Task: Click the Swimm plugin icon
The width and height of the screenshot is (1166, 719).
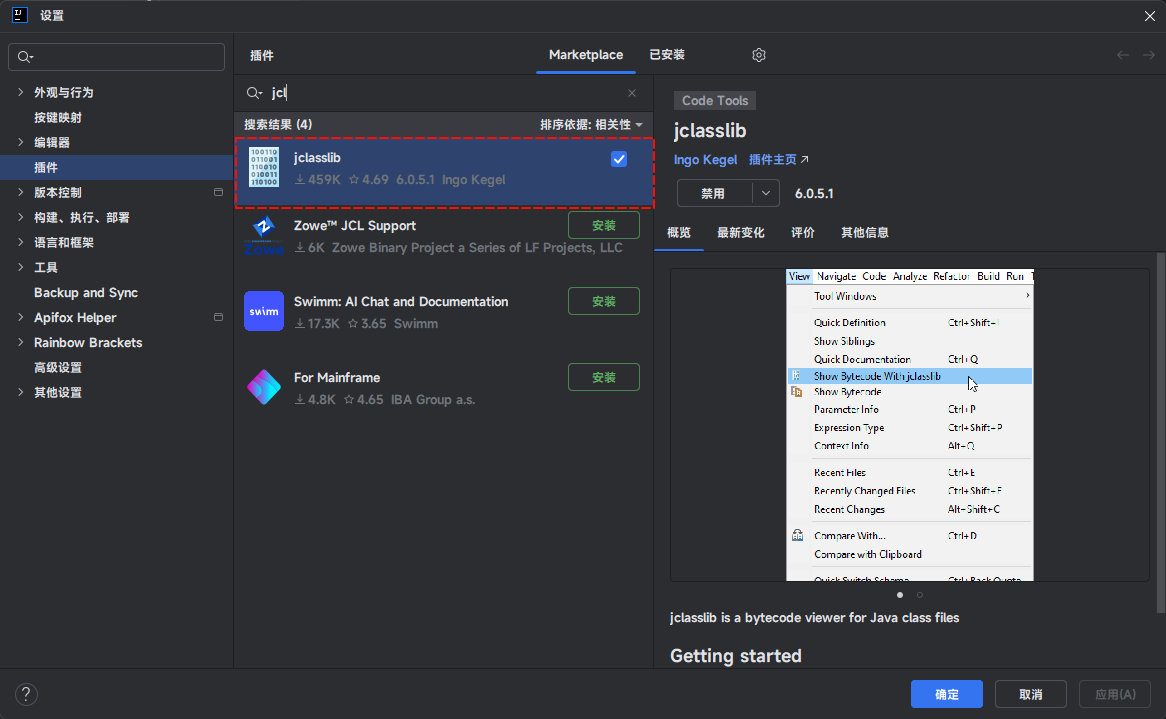Action: pyautogui.click(x=264, y=312)
